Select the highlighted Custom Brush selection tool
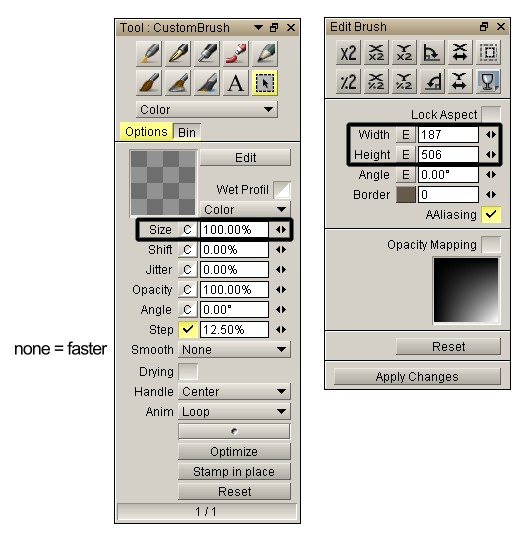Viewport: 523px width, 533px height. click(x=265, y=83)
